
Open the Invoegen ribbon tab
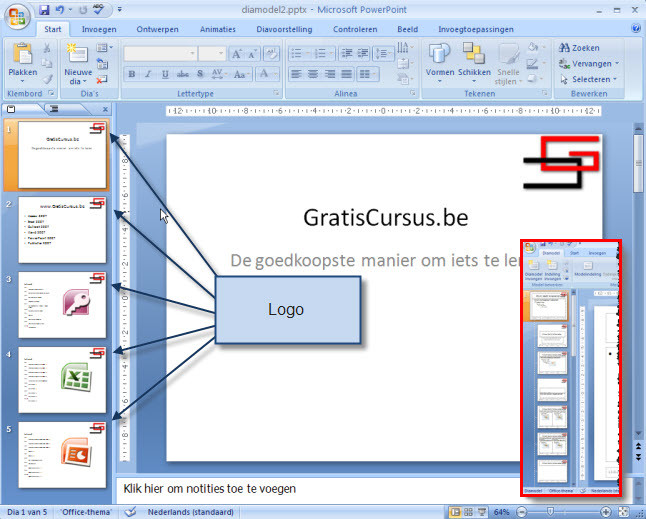pos(99,29)
